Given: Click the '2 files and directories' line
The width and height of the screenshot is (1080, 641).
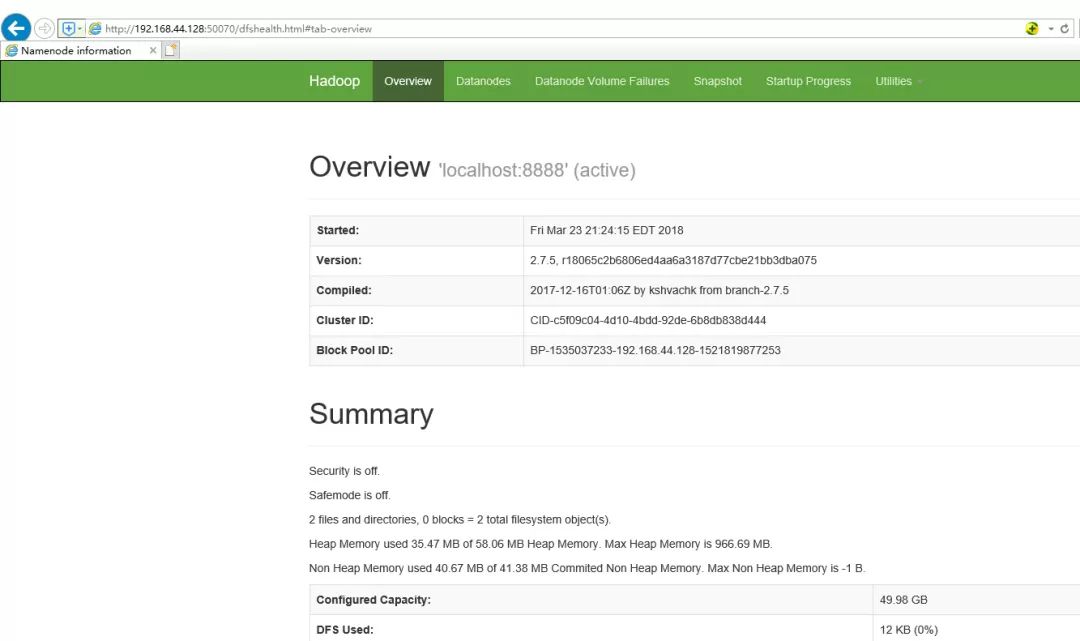Looking at the screenshot, I should click(x=459, y=520).
